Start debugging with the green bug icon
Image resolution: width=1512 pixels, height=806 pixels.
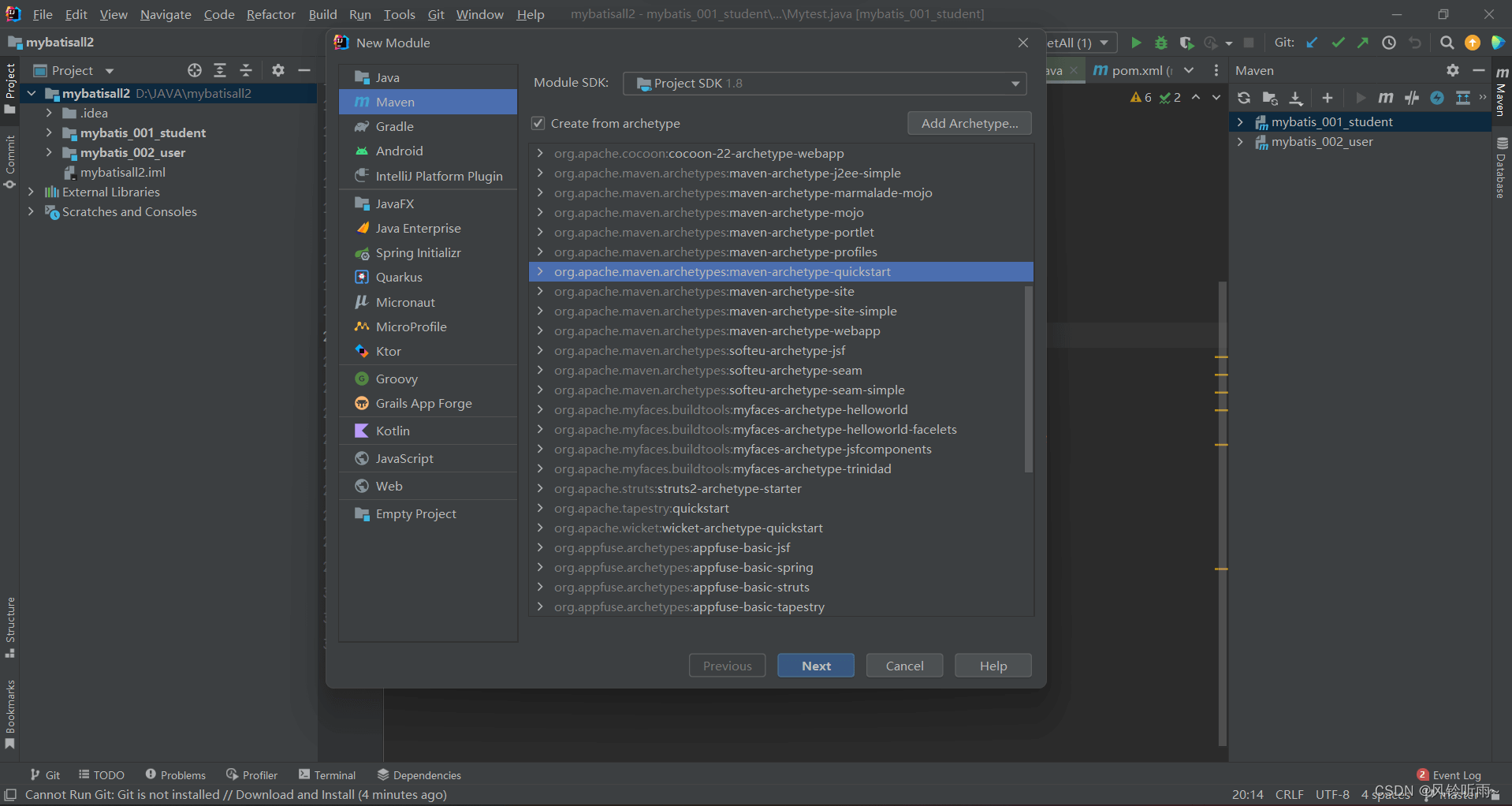click(1161, 43)
